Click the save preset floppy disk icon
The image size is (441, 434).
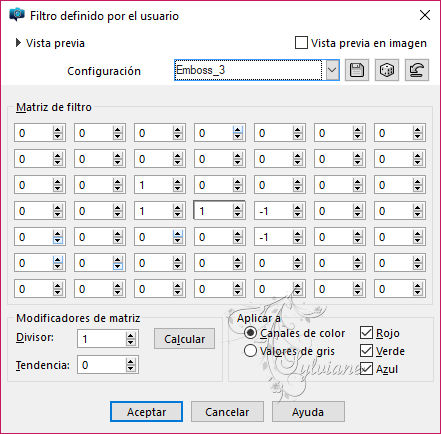pos(357,70)
